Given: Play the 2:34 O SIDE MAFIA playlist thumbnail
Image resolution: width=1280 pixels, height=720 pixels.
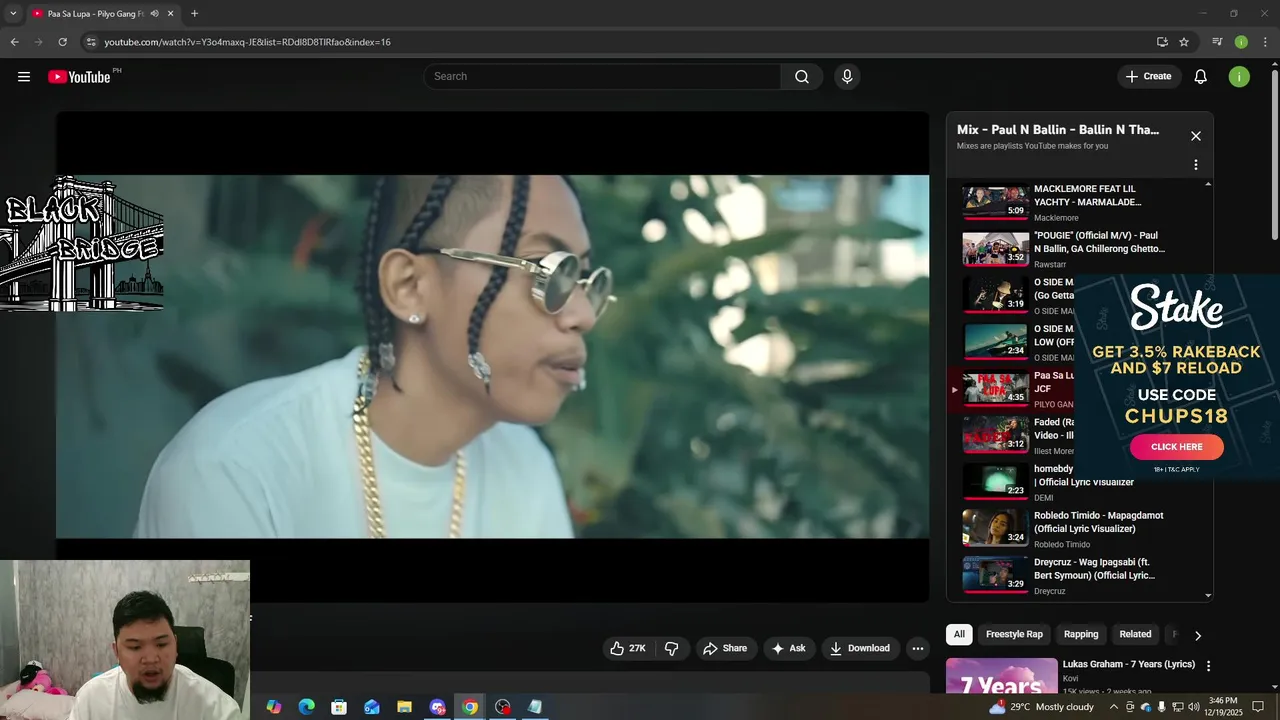Looking at the screenshot, I should click(995, 342).
